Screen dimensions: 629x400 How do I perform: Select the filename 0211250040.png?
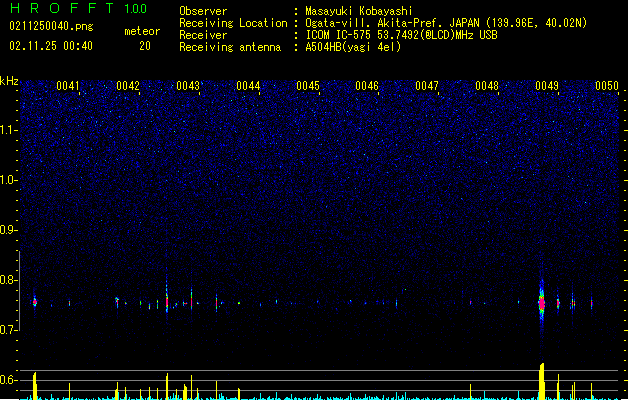point(51,26)
